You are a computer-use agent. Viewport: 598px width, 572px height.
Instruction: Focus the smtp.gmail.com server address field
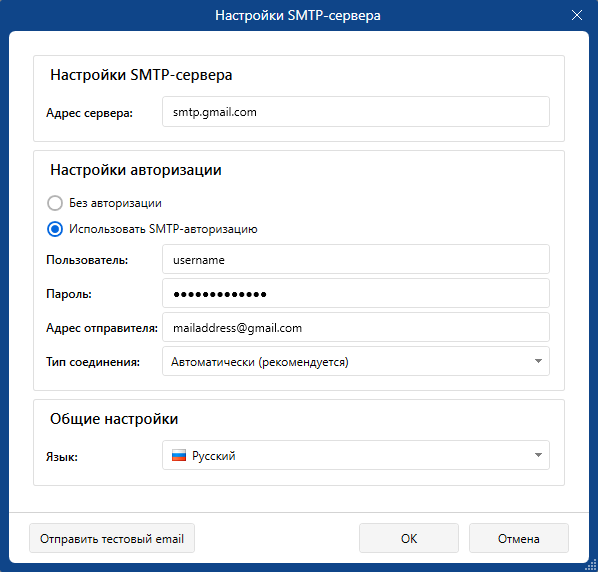[x=356, y=112]
